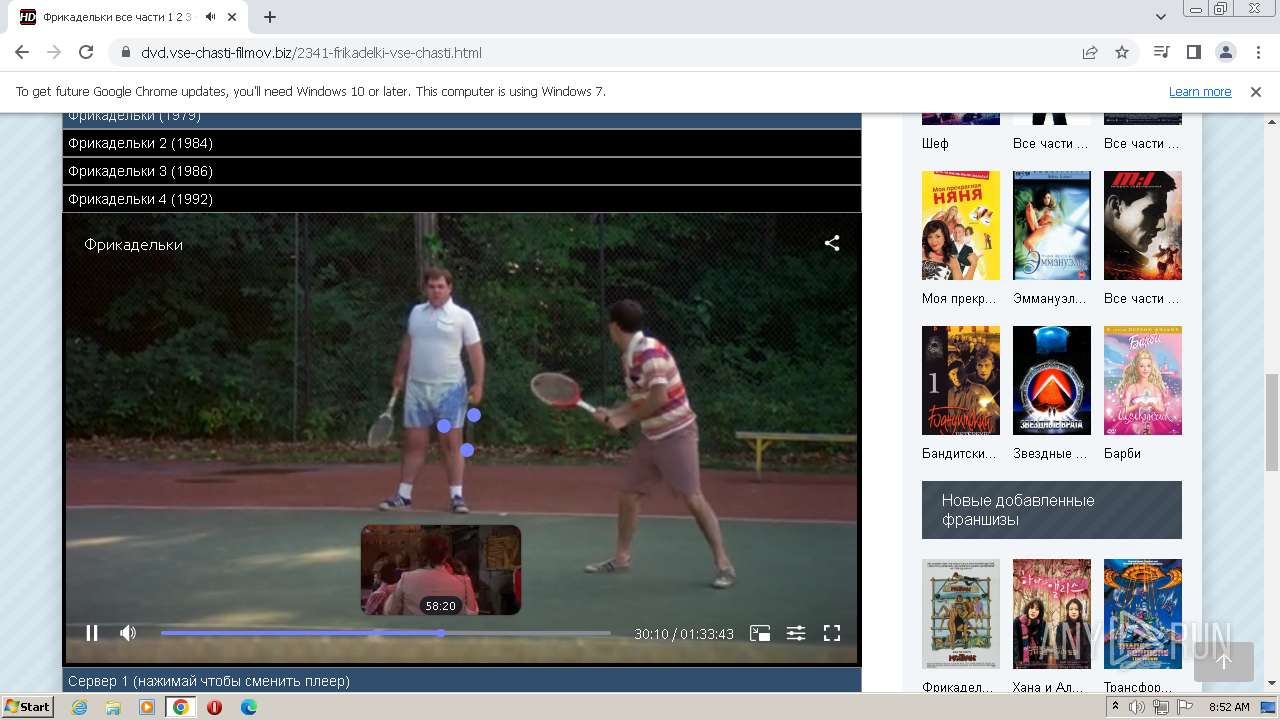1280x720 pixels.
Task: Open Звездные врата poster
Action: [1052, 380]
